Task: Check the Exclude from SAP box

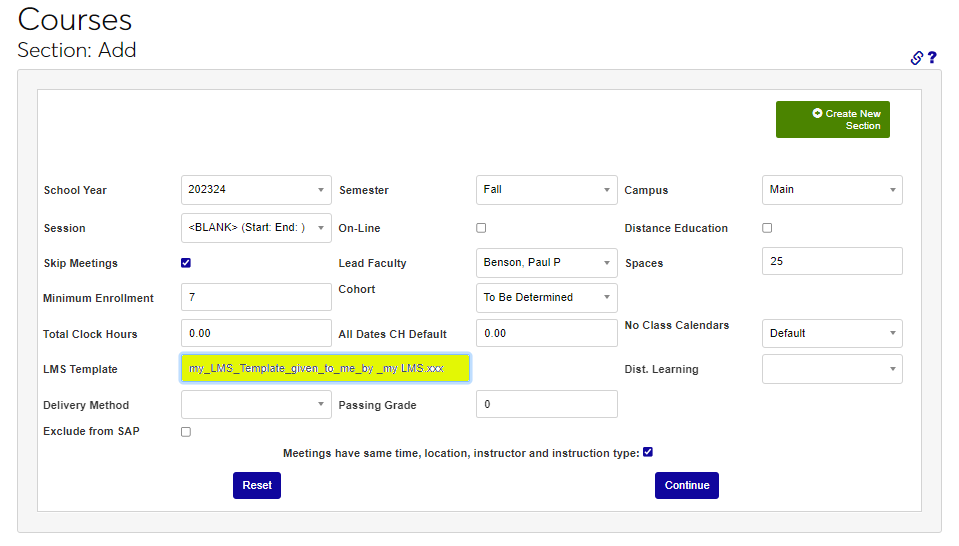Action: [x=186, y=432]
